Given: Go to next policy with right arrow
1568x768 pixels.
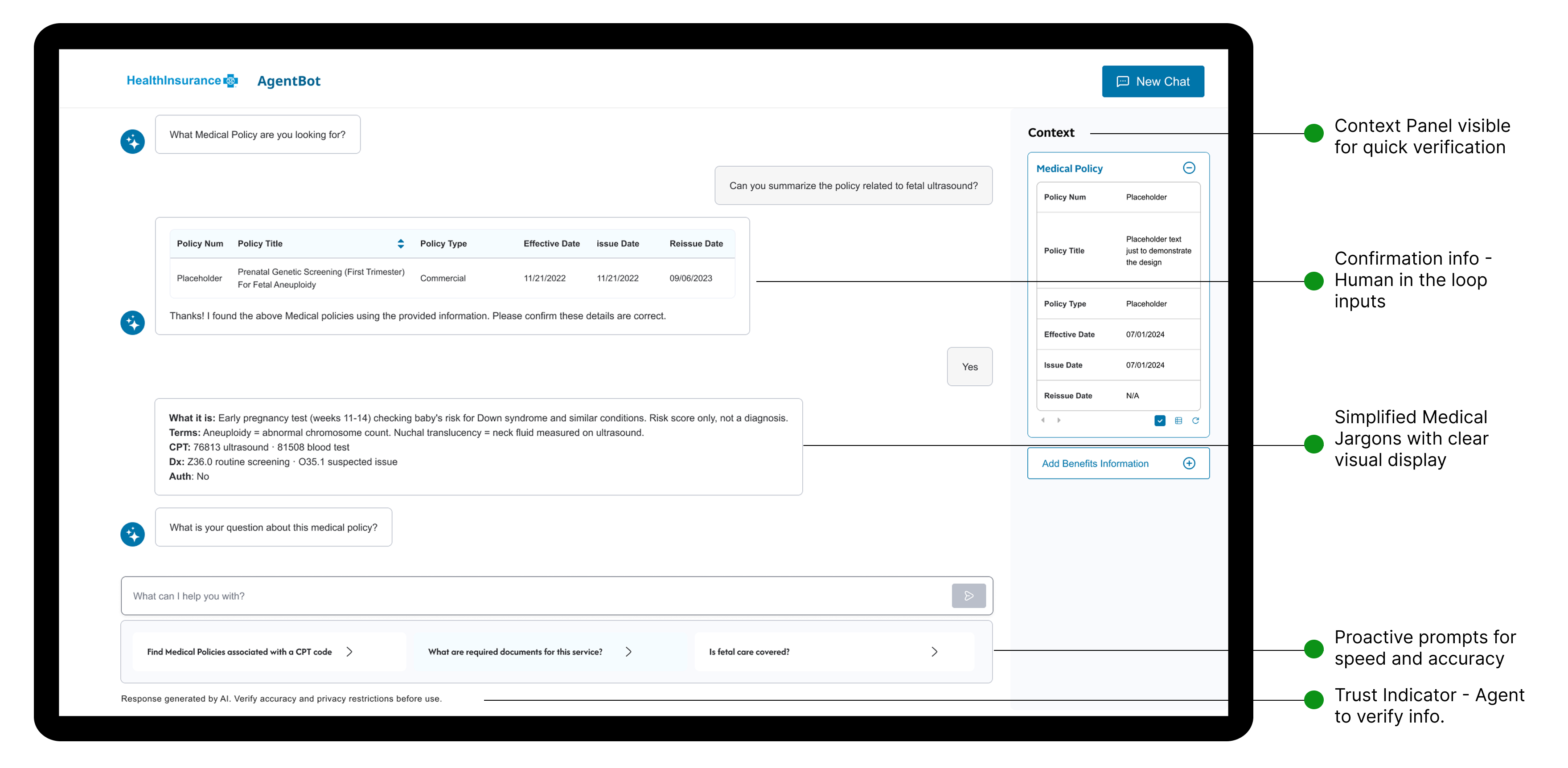Looking at the screenshot, I should 1059,420.
